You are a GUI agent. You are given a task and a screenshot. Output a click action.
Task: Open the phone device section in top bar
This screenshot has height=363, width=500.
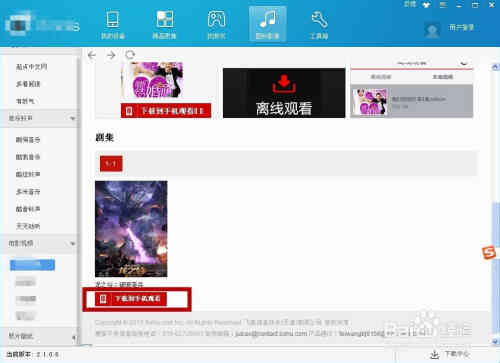pos(113,24)
